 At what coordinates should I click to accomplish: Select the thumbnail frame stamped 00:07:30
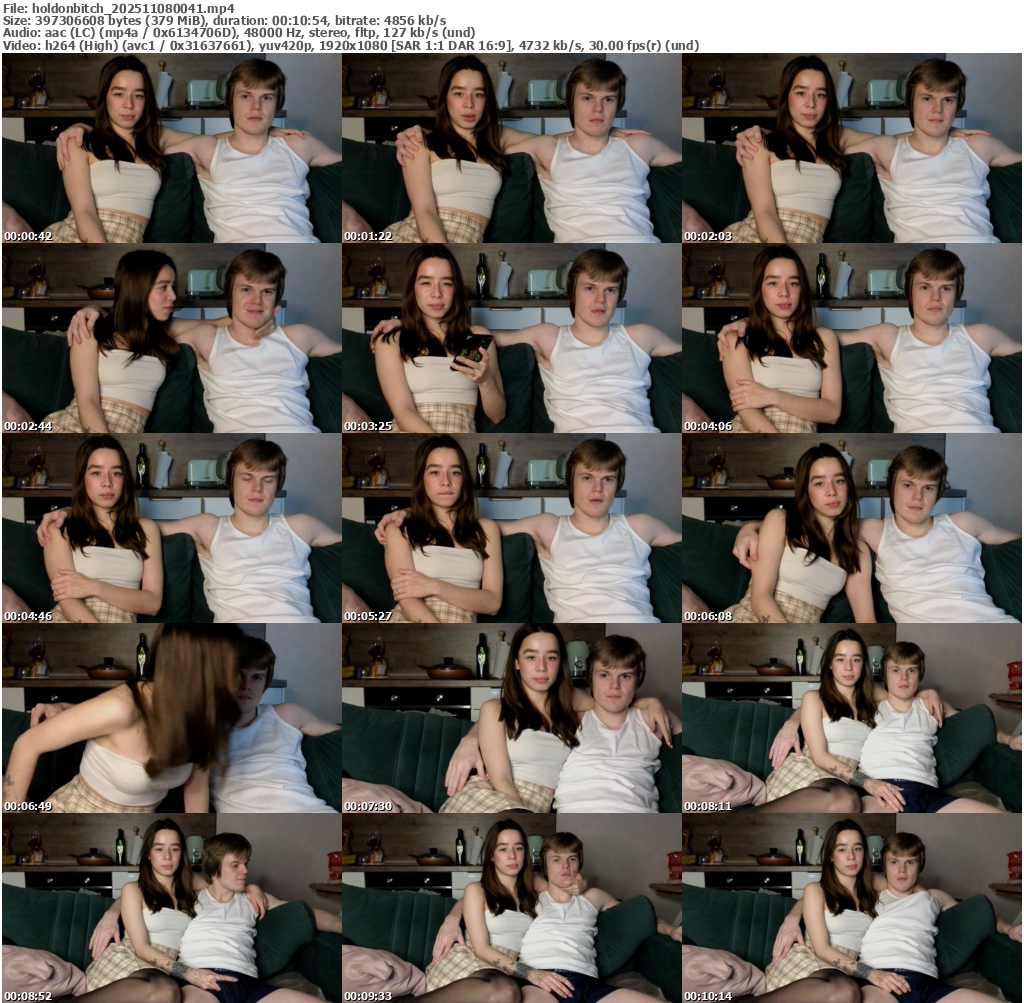click(511, 718)
